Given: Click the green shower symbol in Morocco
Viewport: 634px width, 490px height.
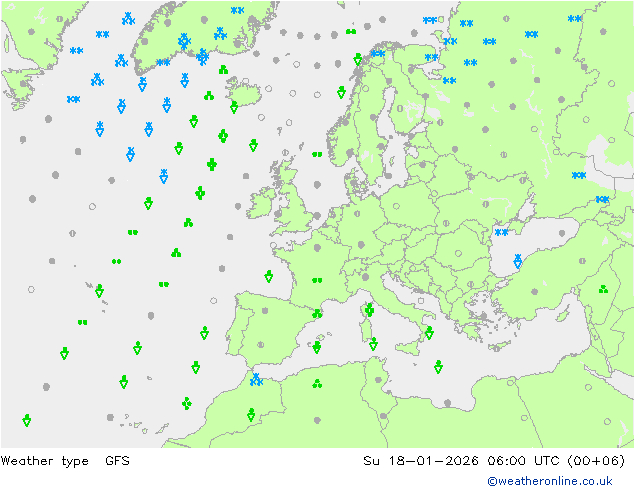Looking at the screenshot, I should coord(251,415).
